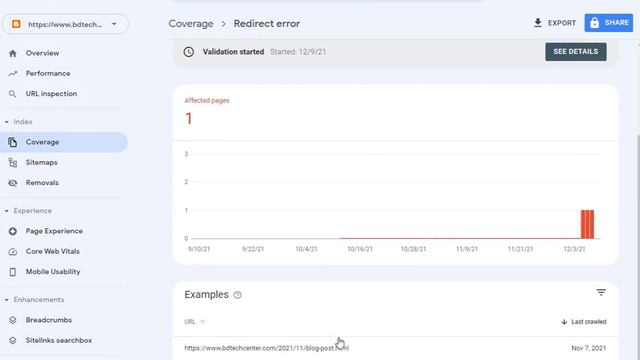The height and width of the screenshot is (360, 640).
Task: Click the lock icon on Share
Action: click(595, 23)
